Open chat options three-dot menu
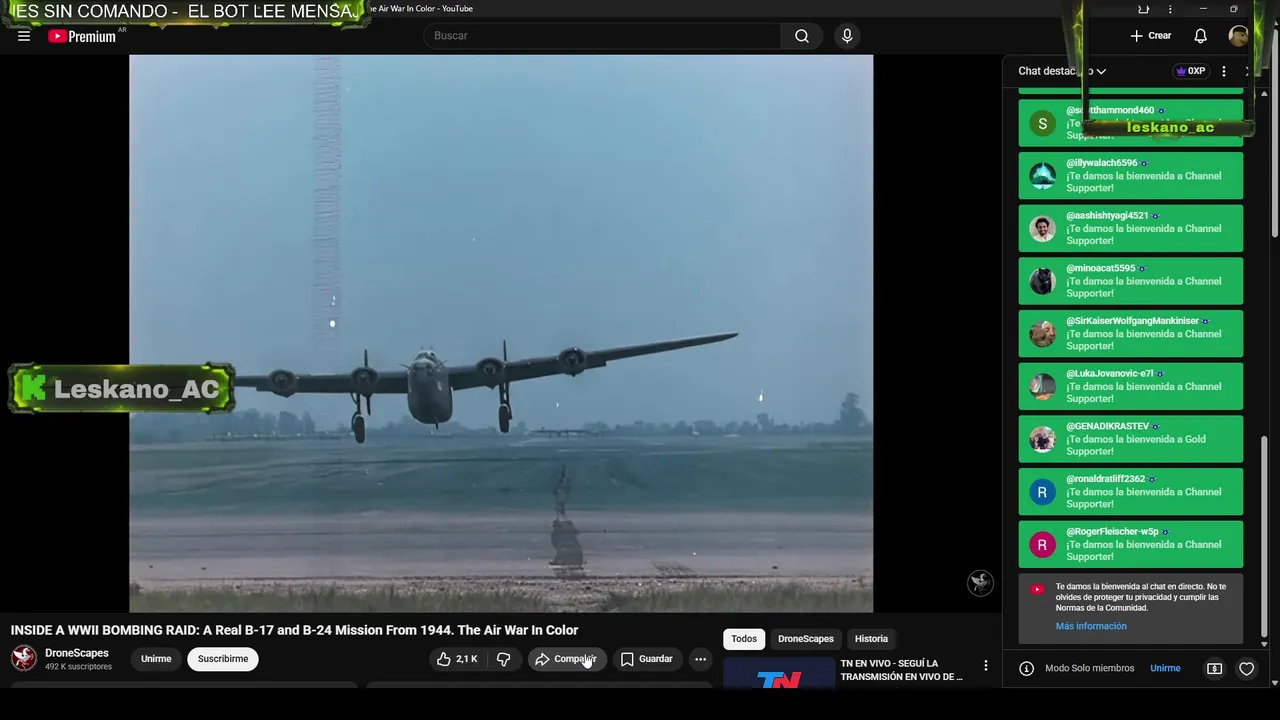The image size is (1280, 720). 1223,71
